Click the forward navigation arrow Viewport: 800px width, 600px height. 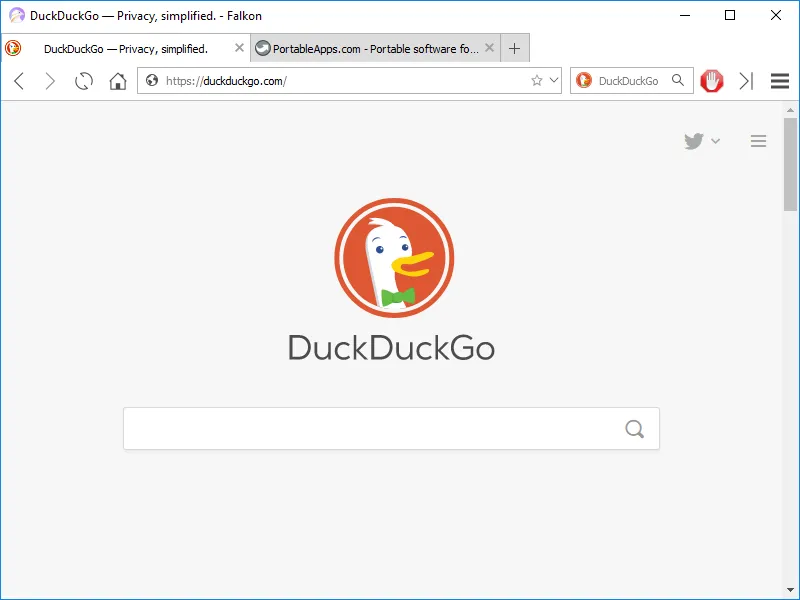50,81
